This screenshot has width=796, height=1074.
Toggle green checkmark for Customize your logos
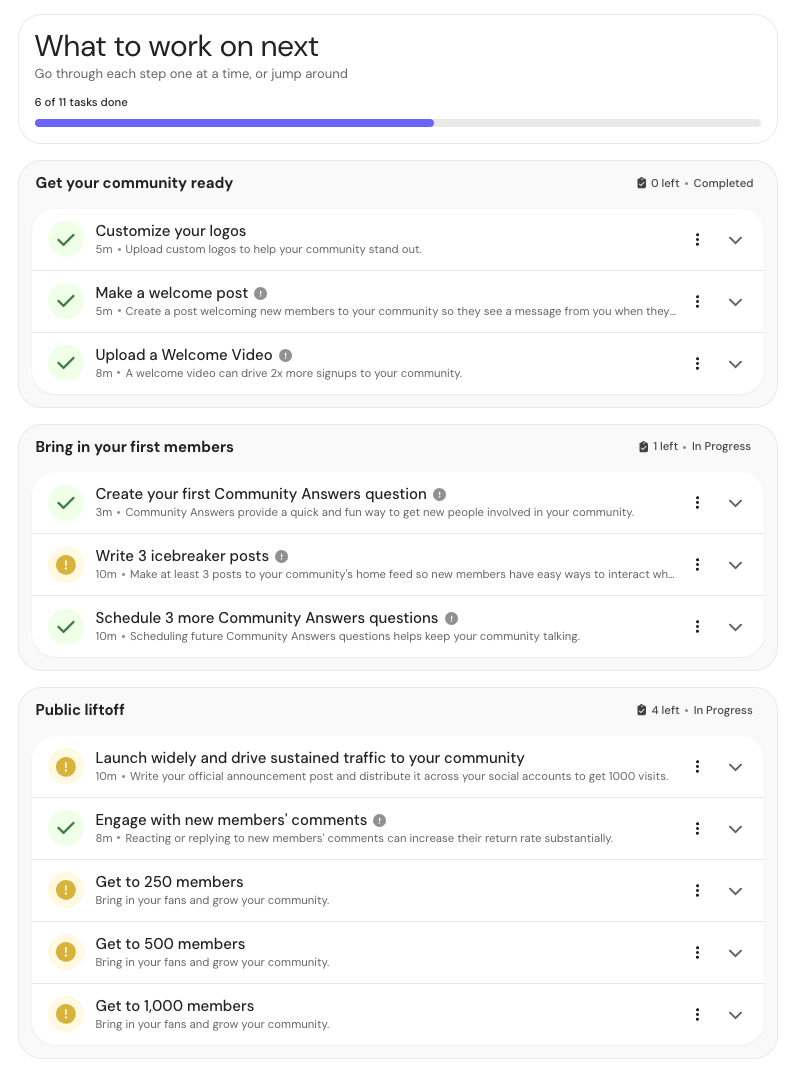pyautogui.click(x=66, y=240)
